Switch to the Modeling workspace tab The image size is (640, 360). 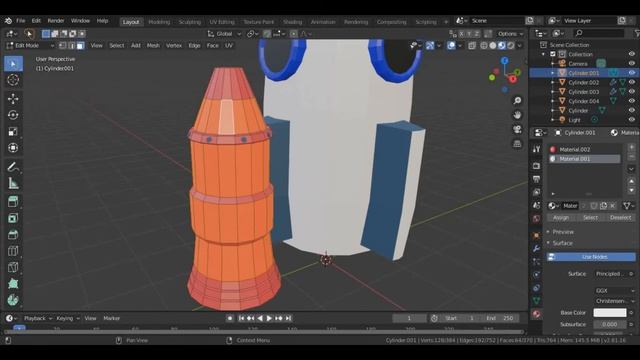tap(159, 22)
